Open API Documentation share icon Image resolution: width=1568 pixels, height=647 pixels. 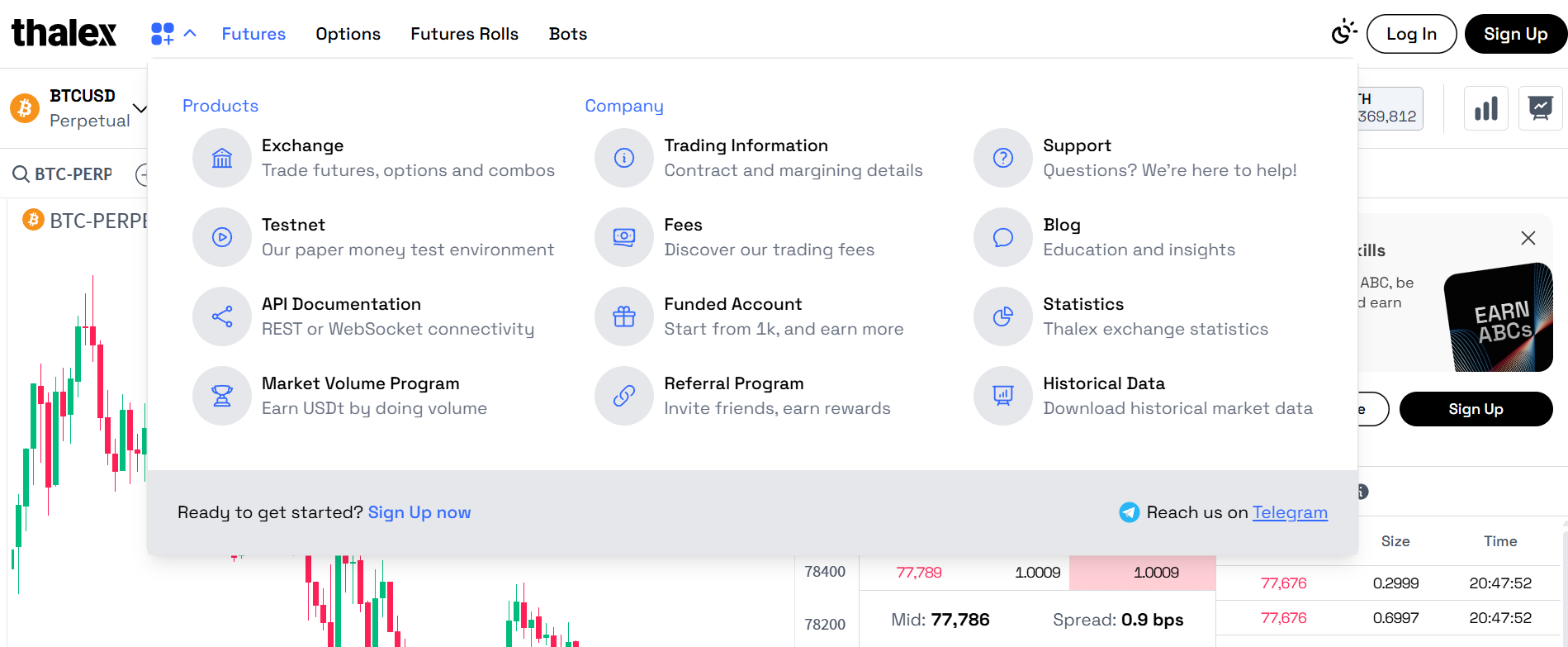pyautogui.click(x=222, y=316)
